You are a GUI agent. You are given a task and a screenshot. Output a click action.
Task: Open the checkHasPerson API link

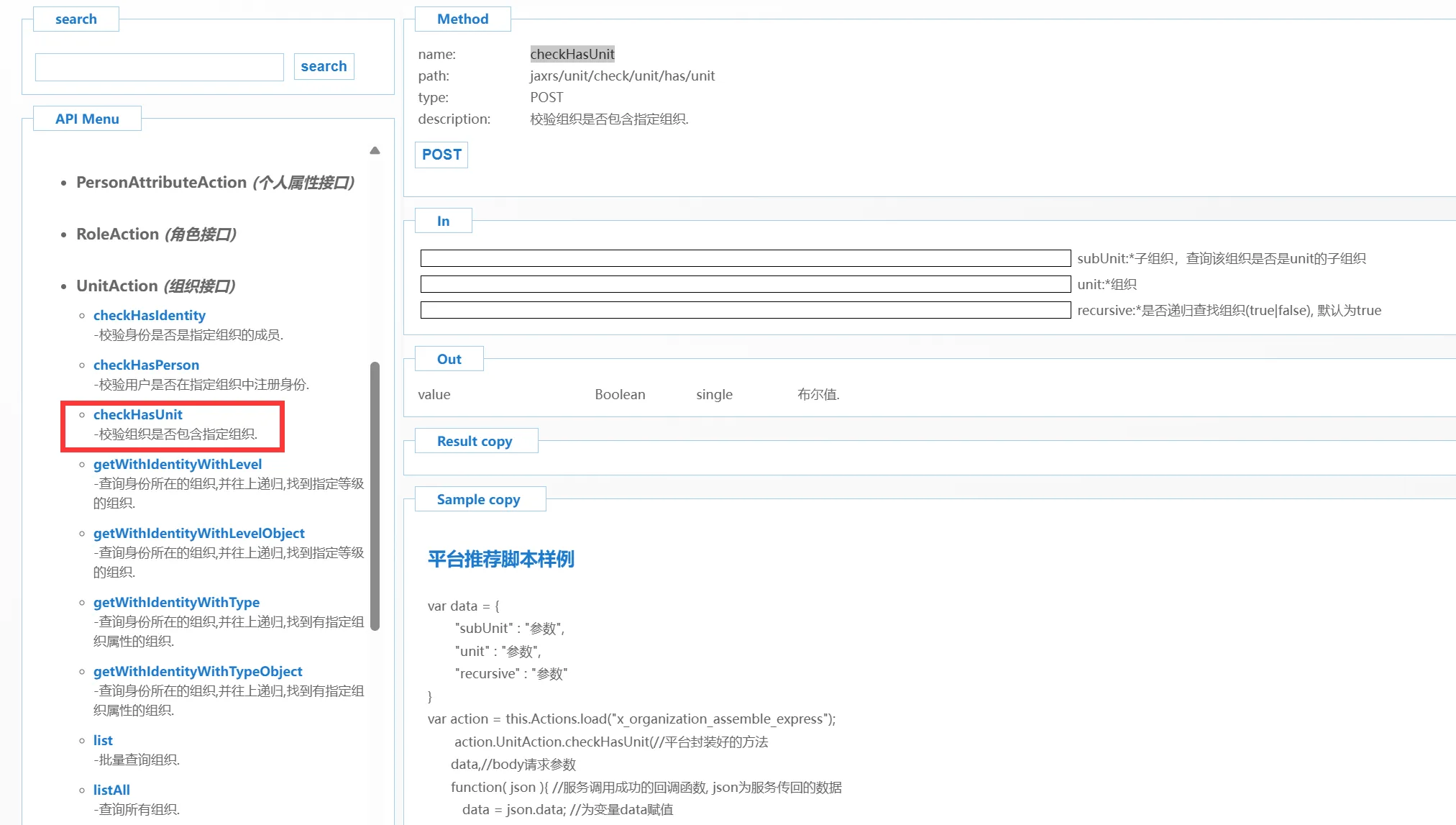pos(146,365)
